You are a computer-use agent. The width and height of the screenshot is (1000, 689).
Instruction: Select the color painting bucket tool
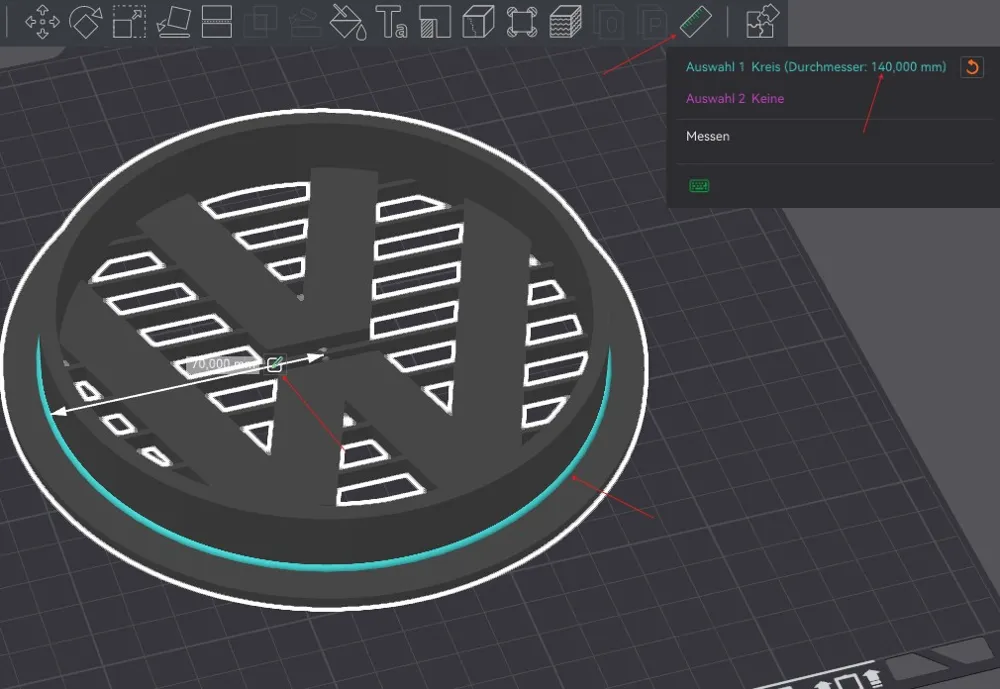[348, 22]
